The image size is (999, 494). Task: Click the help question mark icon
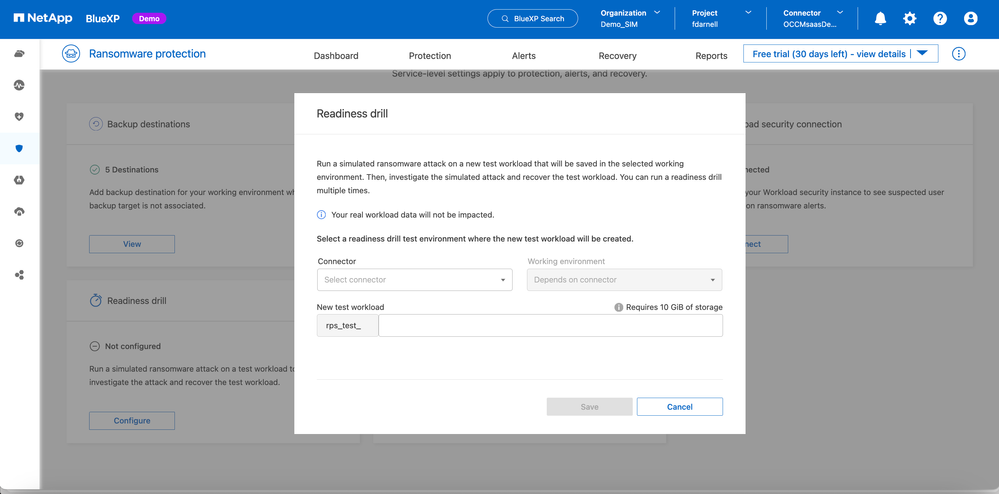tap(940, 19)
